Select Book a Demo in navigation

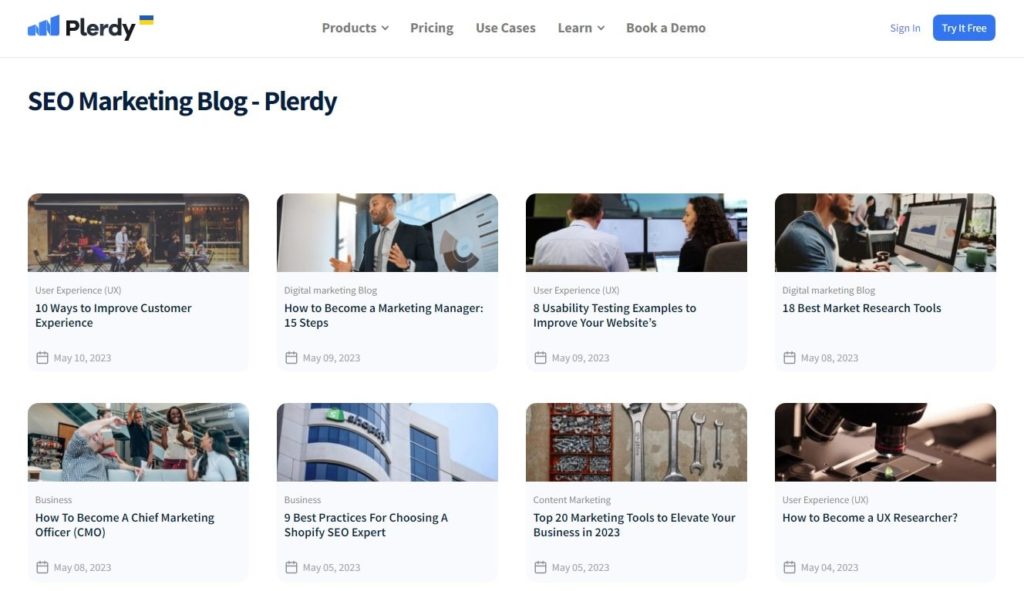665,28
